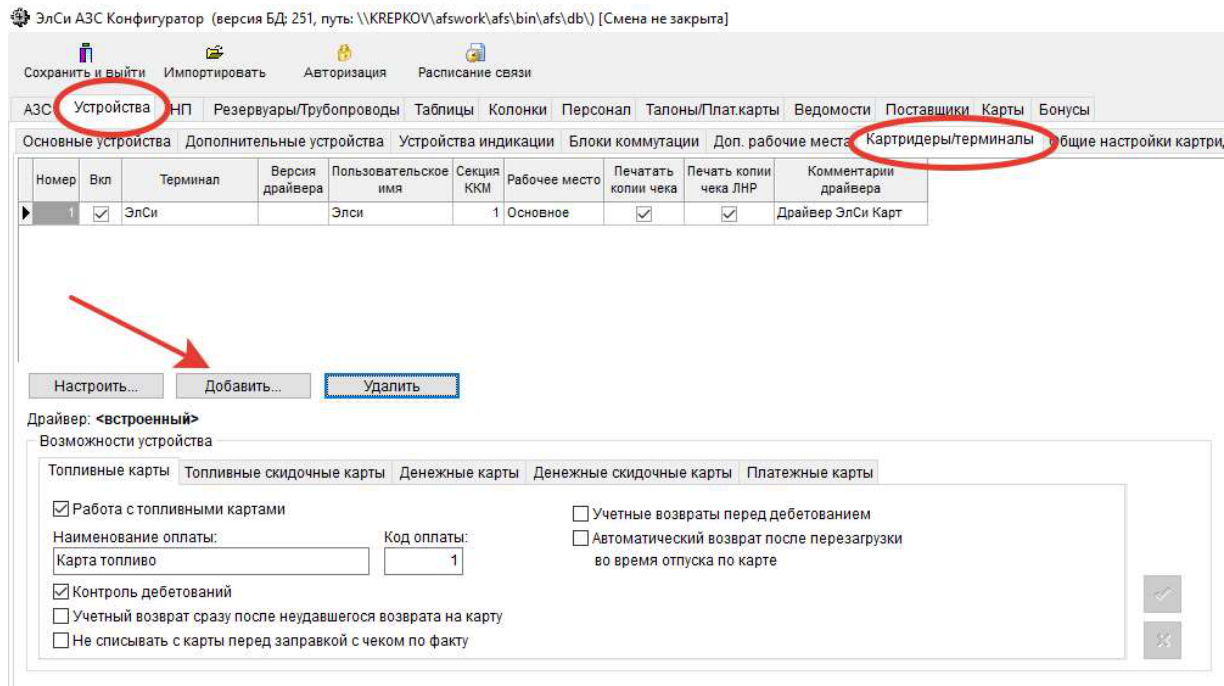Select row number 1 cell in table

click(56, 213)
